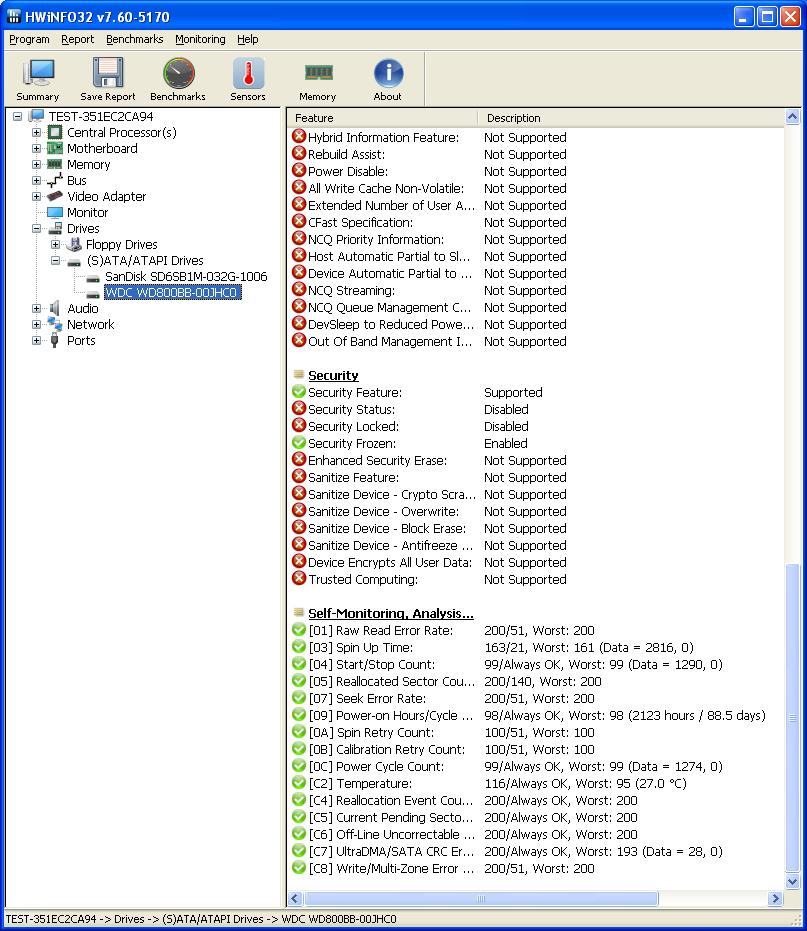
Task: Select the SanDisk SD6SB1M-032G-1006 drive
Action: click(x=186, y=277)
